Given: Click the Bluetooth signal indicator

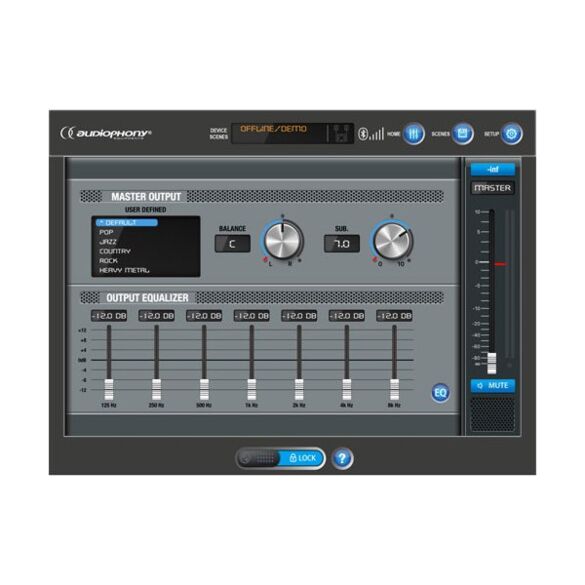Looking at the screenshot, I should (371, 134).
